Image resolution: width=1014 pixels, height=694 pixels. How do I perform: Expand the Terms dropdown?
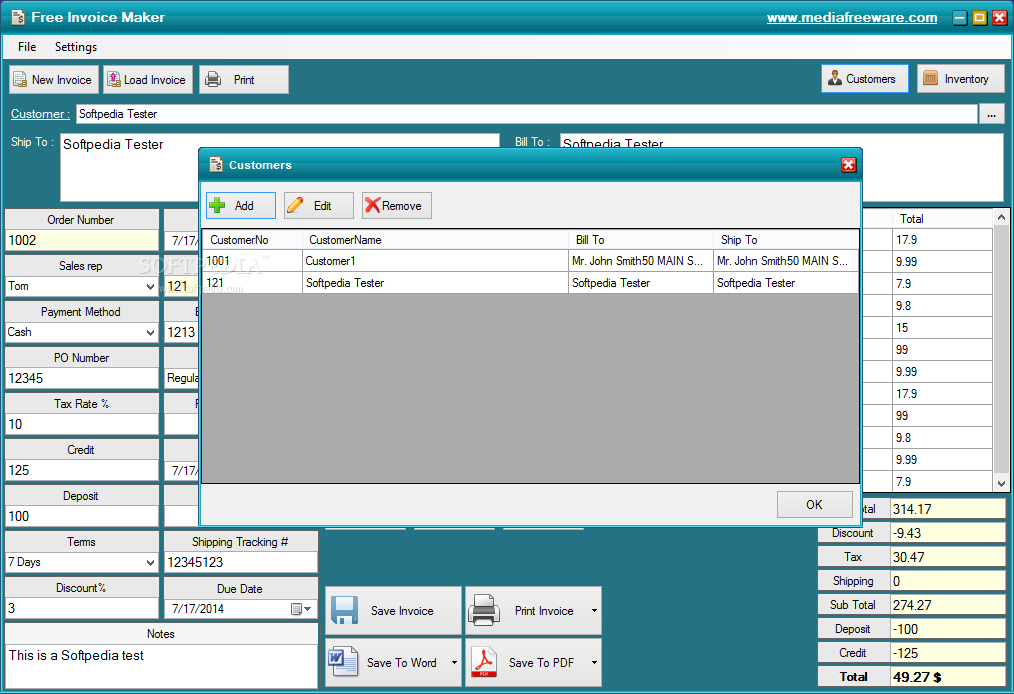point(150,563)
